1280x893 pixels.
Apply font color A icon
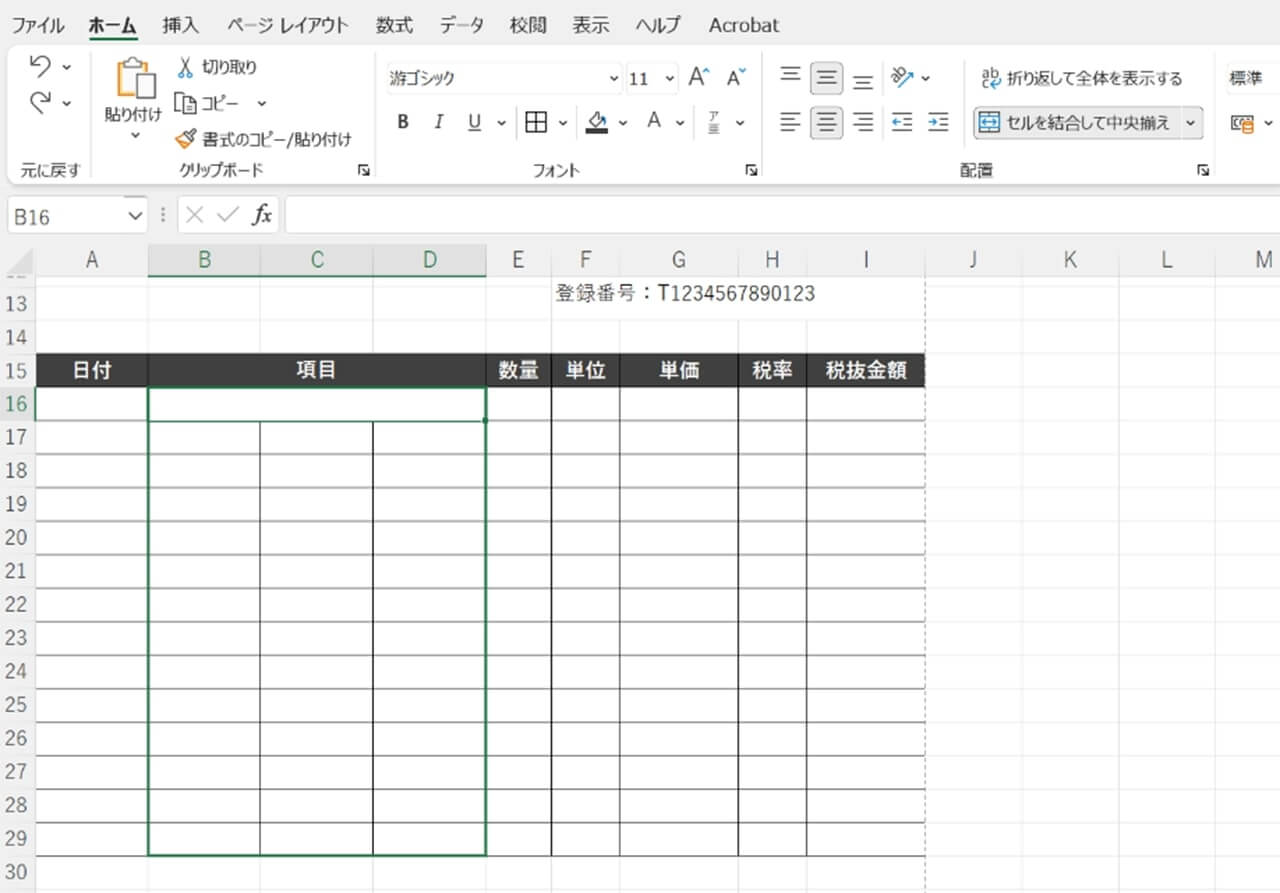click(x=654, y=122)
